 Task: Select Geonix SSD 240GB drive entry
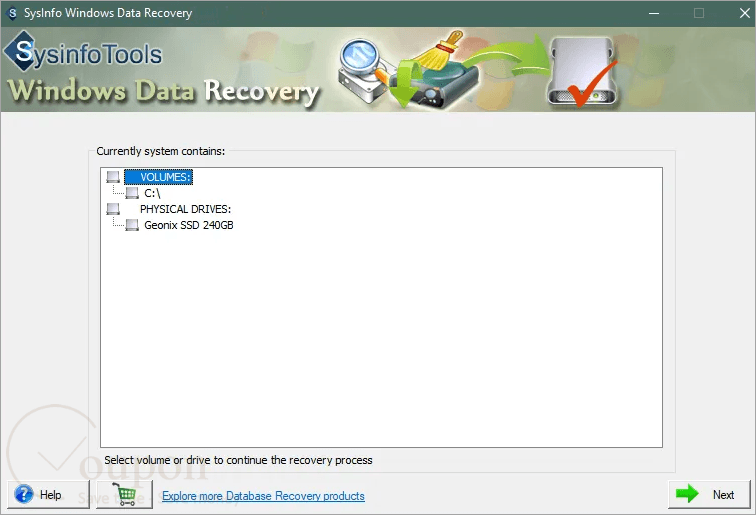(x=189, y=225)
